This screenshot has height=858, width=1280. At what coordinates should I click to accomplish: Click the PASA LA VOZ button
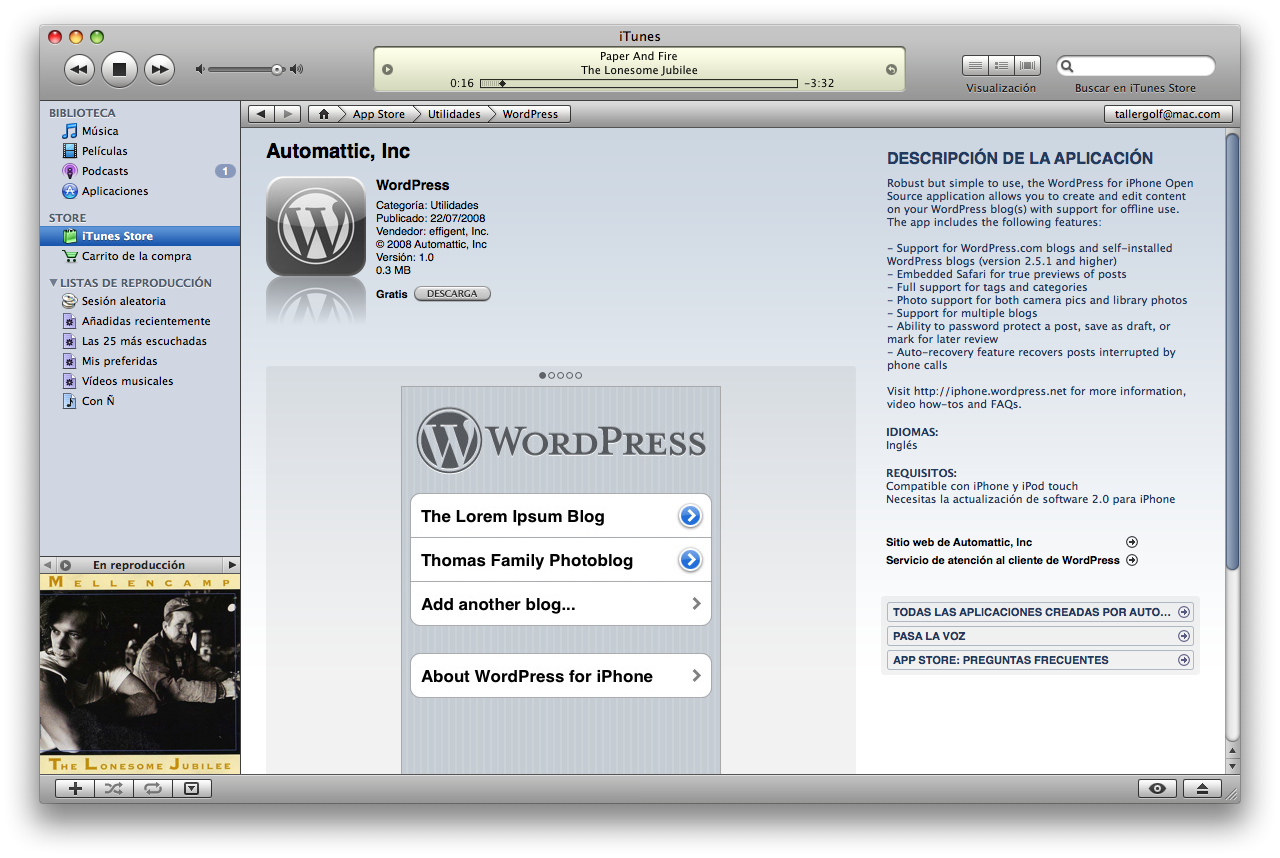[x=1040, y=636]
